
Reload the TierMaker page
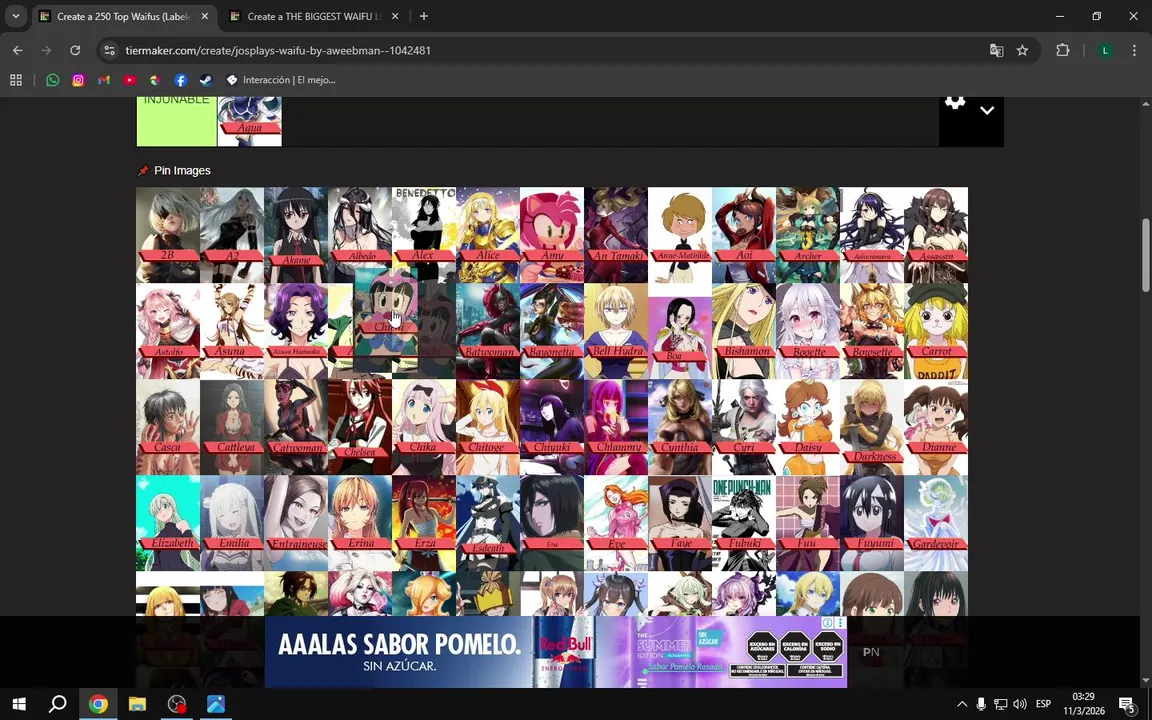click(75, 51)
